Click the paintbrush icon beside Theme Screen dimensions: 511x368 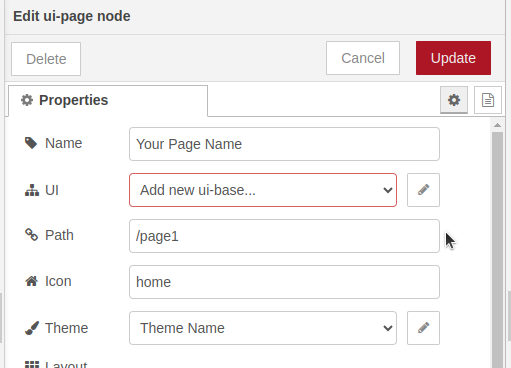click(x=32, y=328)
